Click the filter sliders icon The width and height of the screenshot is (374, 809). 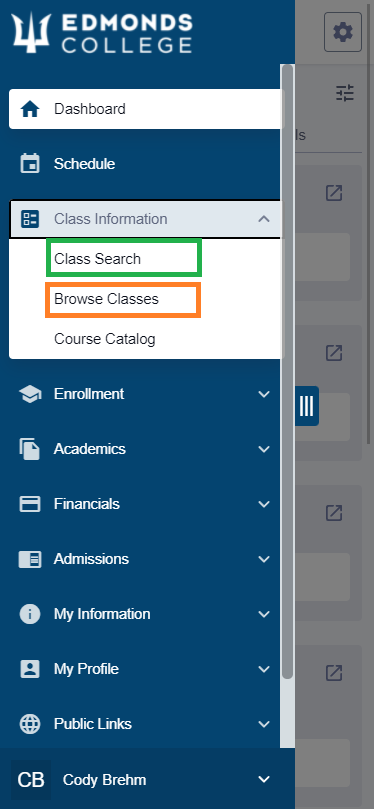click(345, 93)
